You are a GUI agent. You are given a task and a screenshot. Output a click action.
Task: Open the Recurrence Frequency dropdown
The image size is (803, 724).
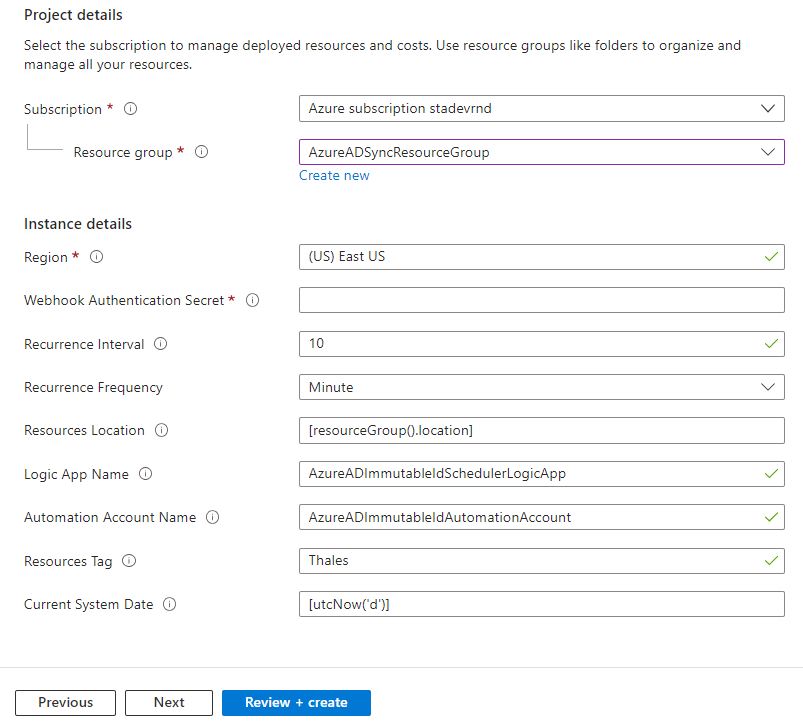tap(542, 387)
